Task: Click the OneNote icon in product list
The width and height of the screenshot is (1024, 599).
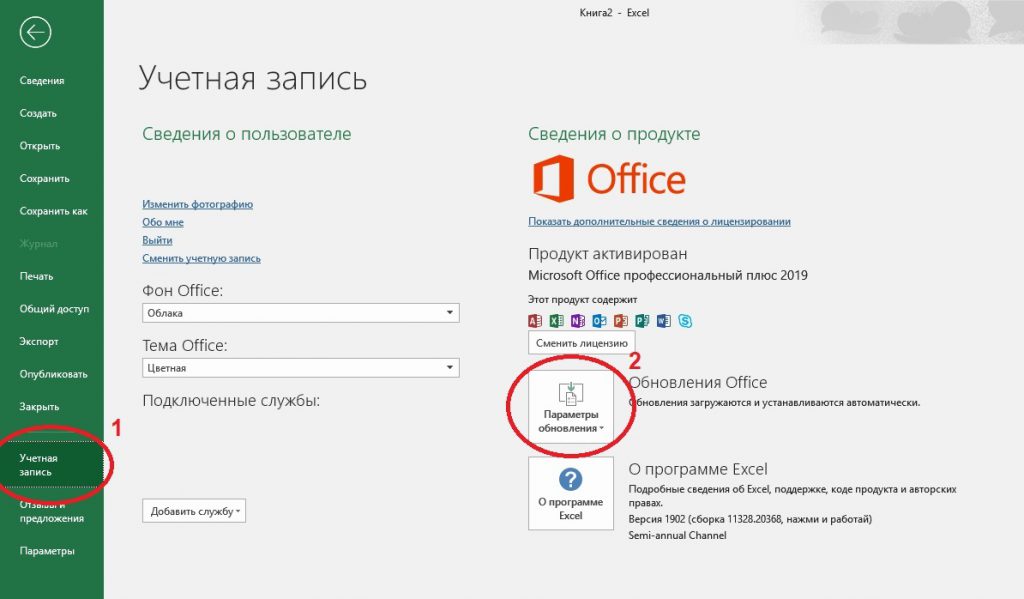Action: pos(578,321)
